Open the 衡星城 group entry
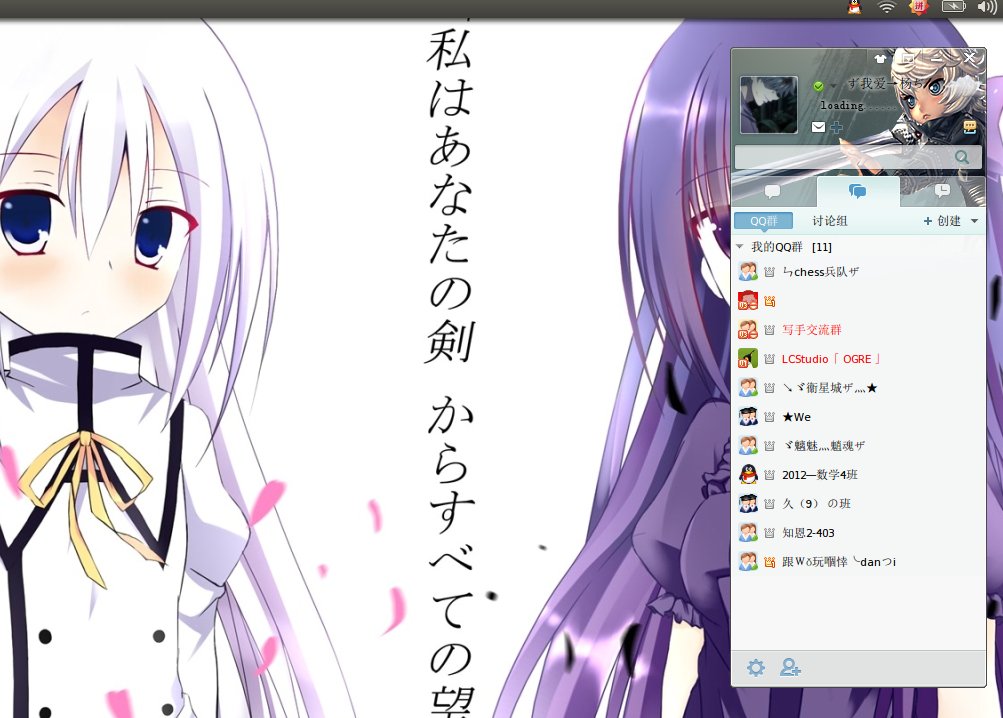Viewport: 1003px width, 718px height. click(858, 387)
